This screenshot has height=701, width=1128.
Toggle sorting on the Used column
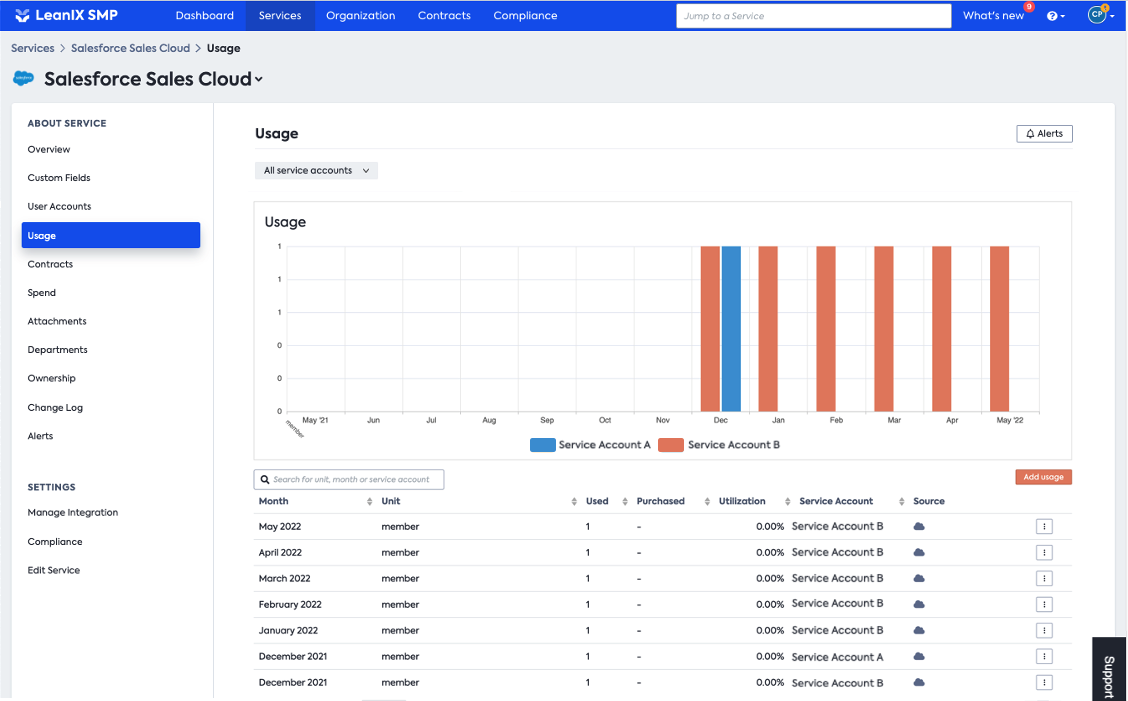pos(624,502)
